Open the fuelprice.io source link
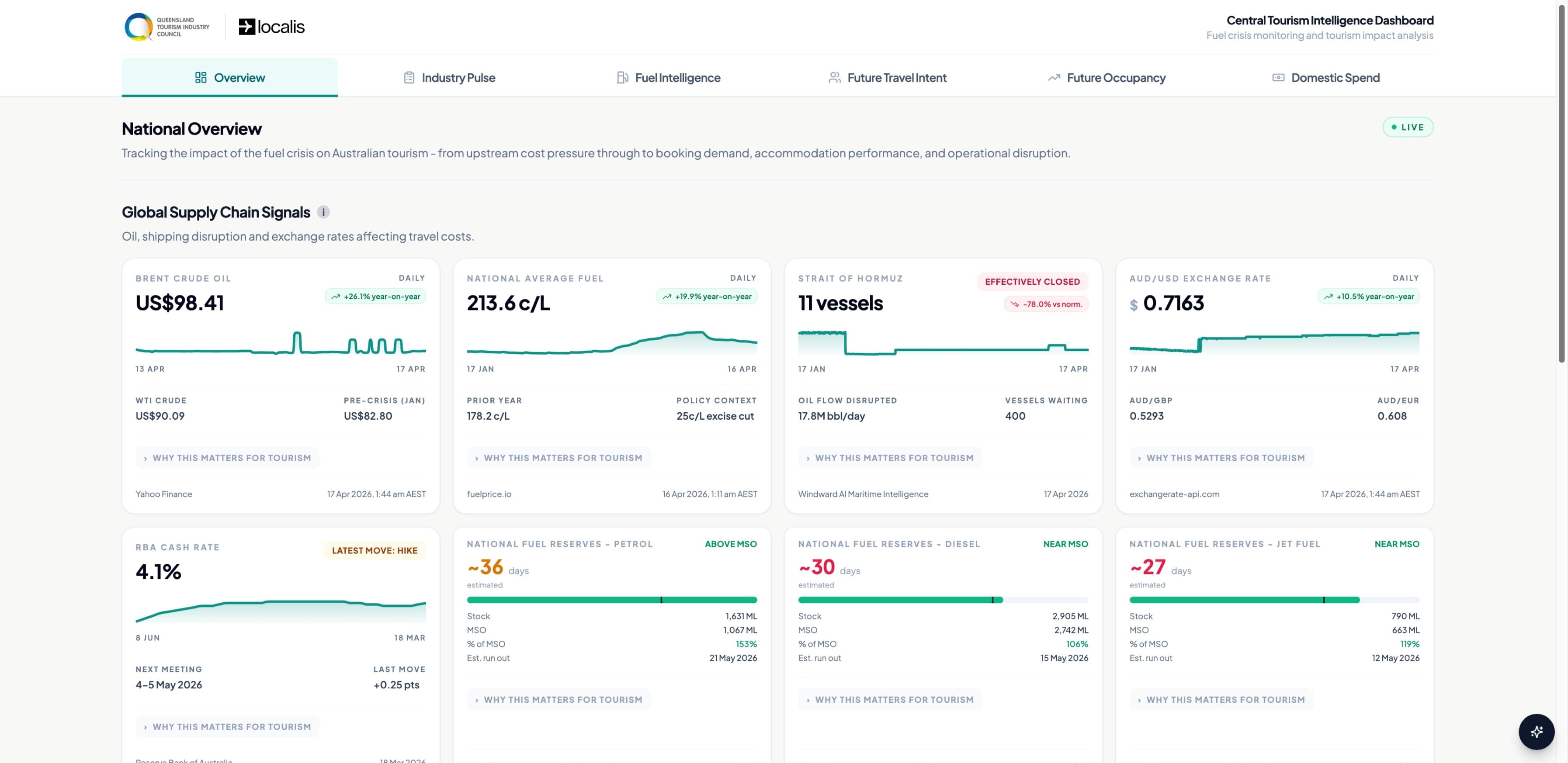The width and height of the screenshot is (1568, 763). click(489, 494)
